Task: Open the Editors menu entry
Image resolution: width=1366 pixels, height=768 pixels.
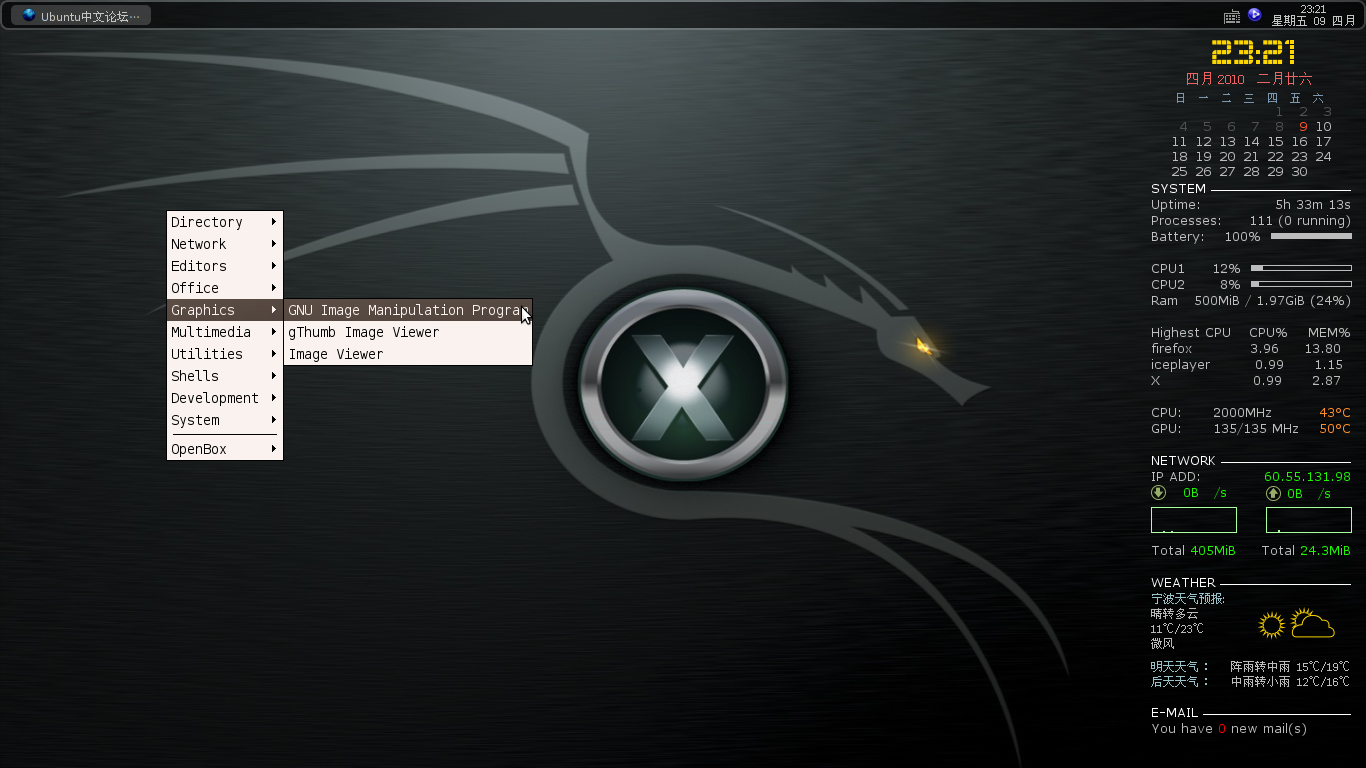Action: 225,266
